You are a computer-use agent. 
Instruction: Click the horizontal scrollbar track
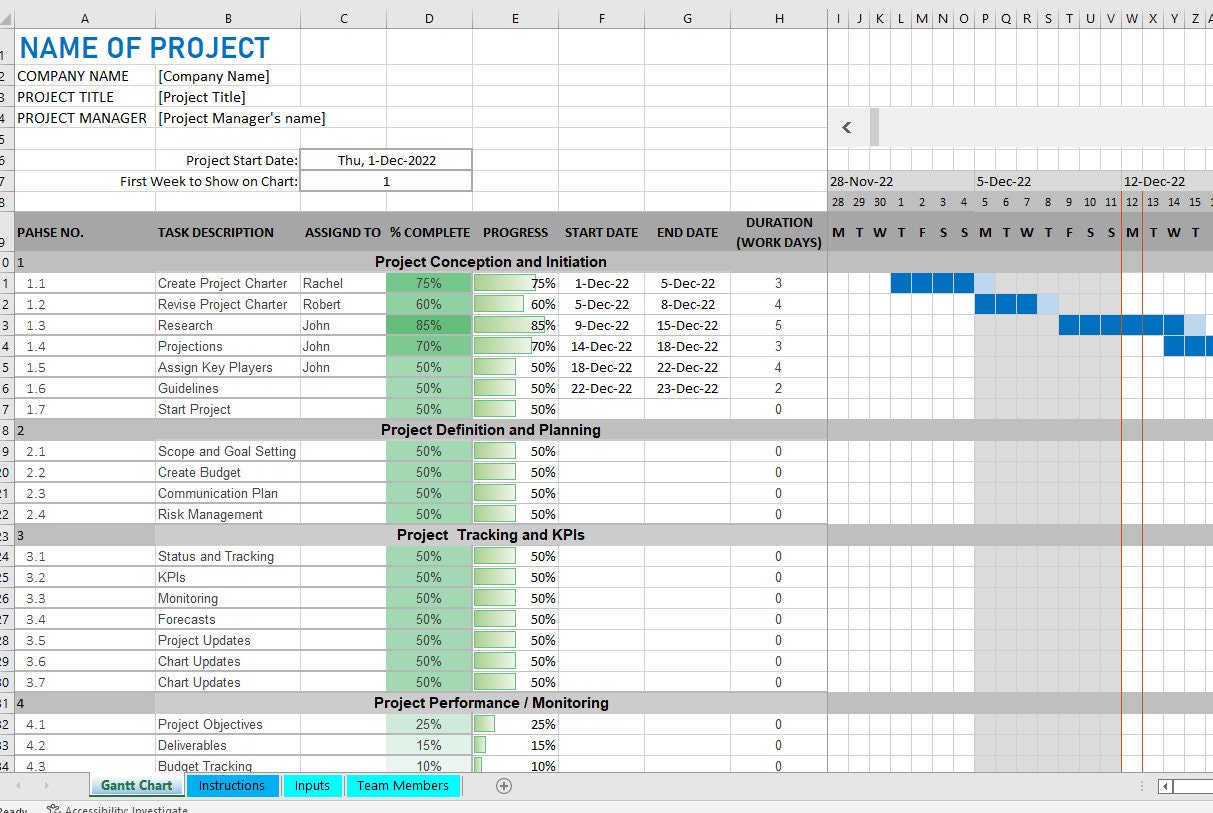tap(1195, 786)
